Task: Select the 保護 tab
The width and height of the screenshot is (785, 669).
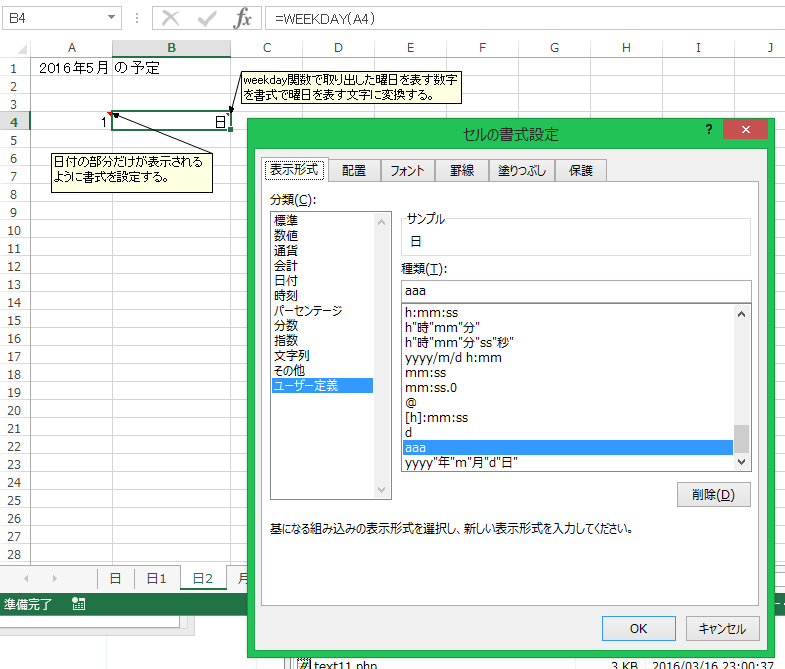Action: point(582,171)
